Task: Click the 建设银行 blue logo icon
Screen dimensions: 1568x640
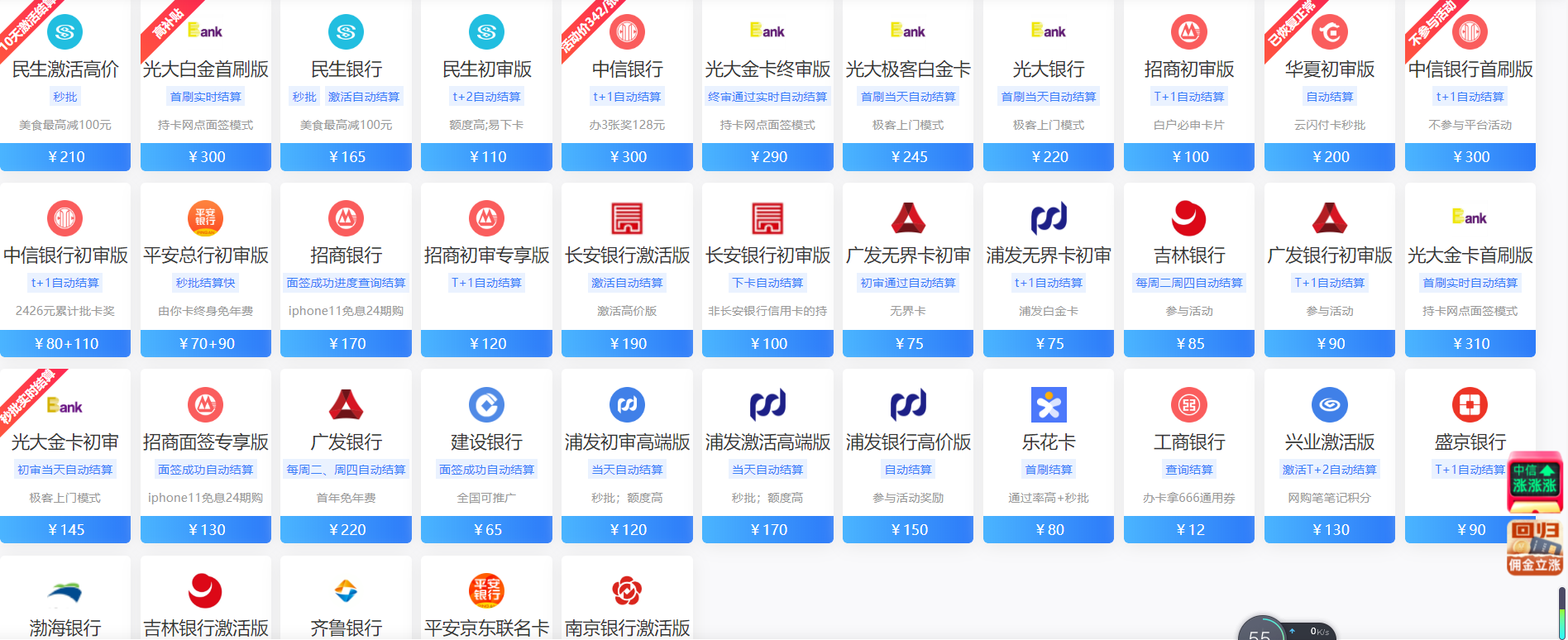Action: [486, 405]
